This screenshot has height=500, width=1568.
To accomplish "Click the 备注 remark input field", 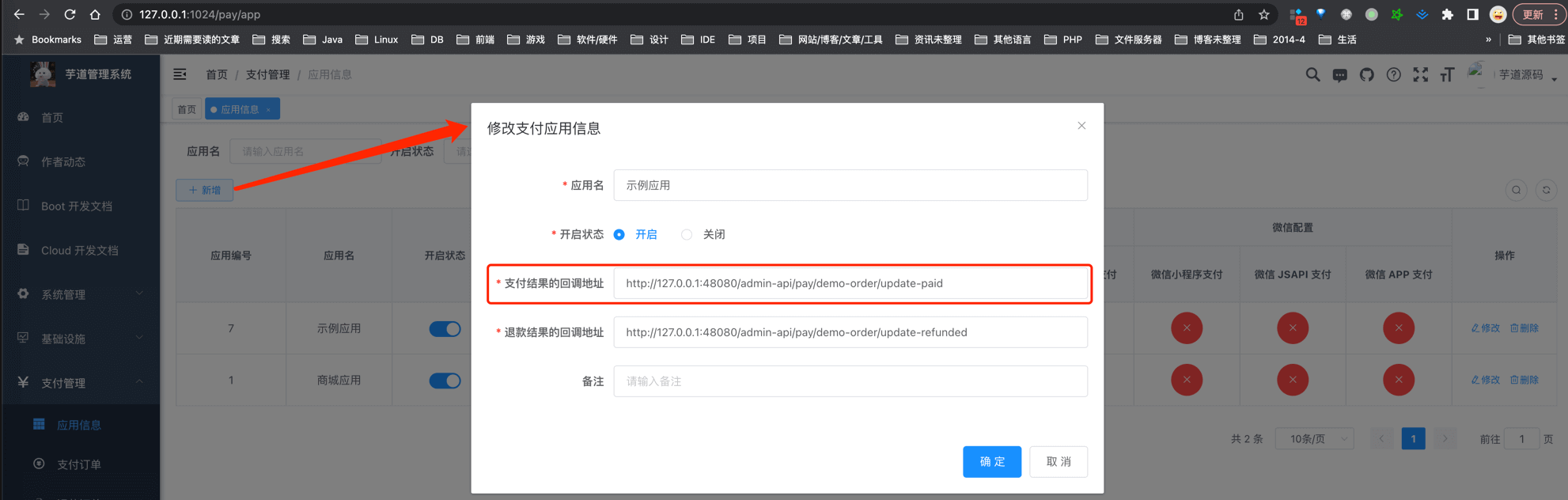I will pyautogui.click(x=850, y=381).
